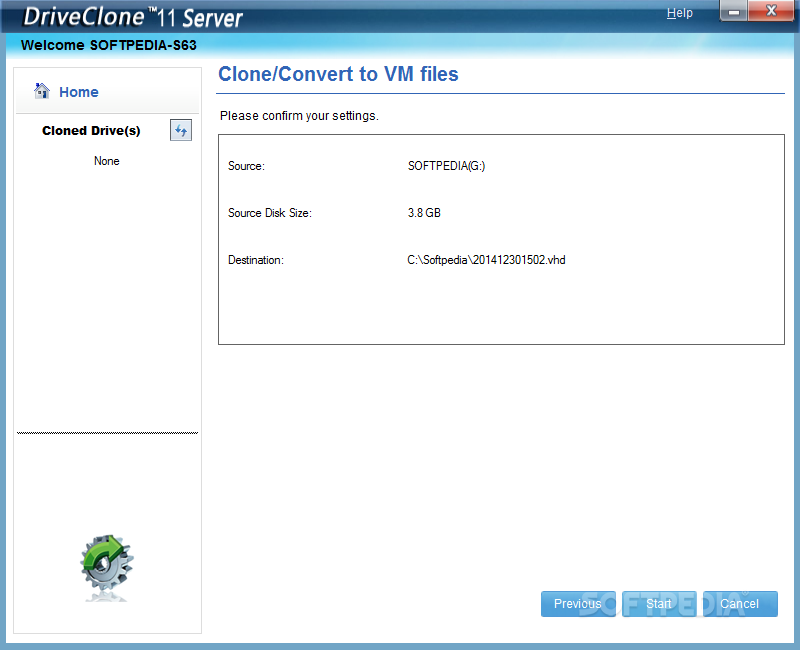Go back with the Previous button
This screenshot has height=650, width=800.
pos(578,604)
